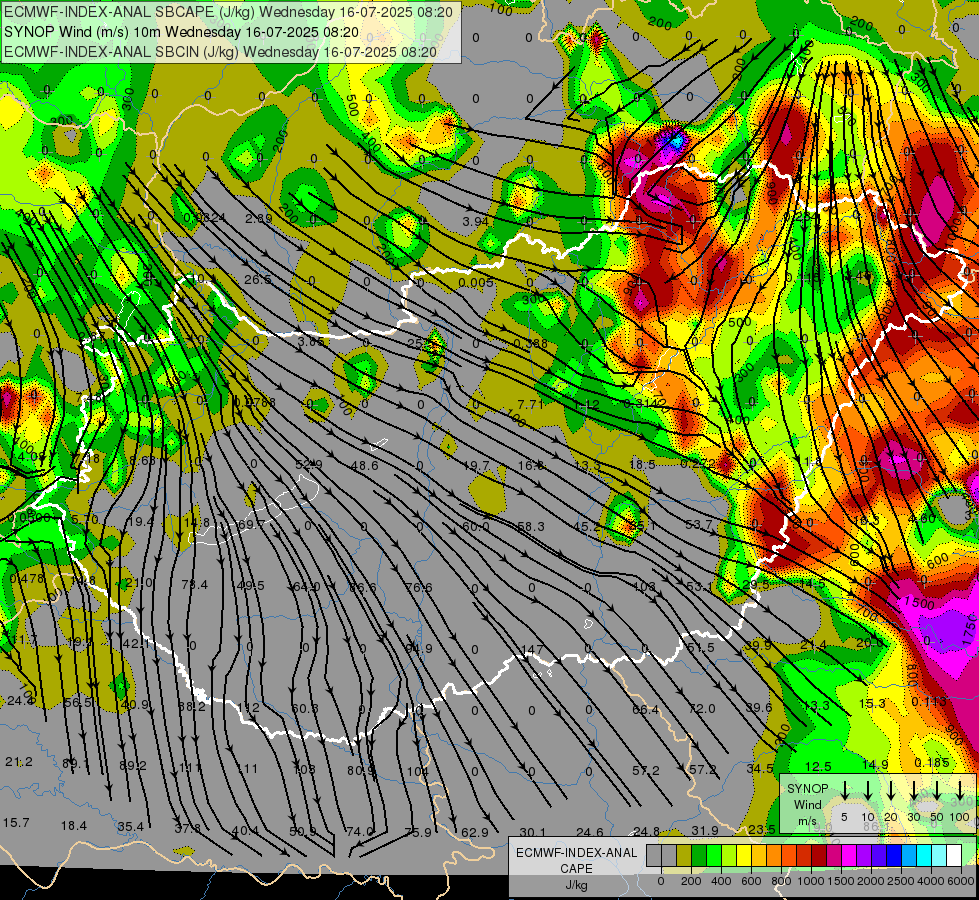Screen dimensions: 979x900
Task: Click the 2500 tick label under color bar
Action: coord(901,881)
